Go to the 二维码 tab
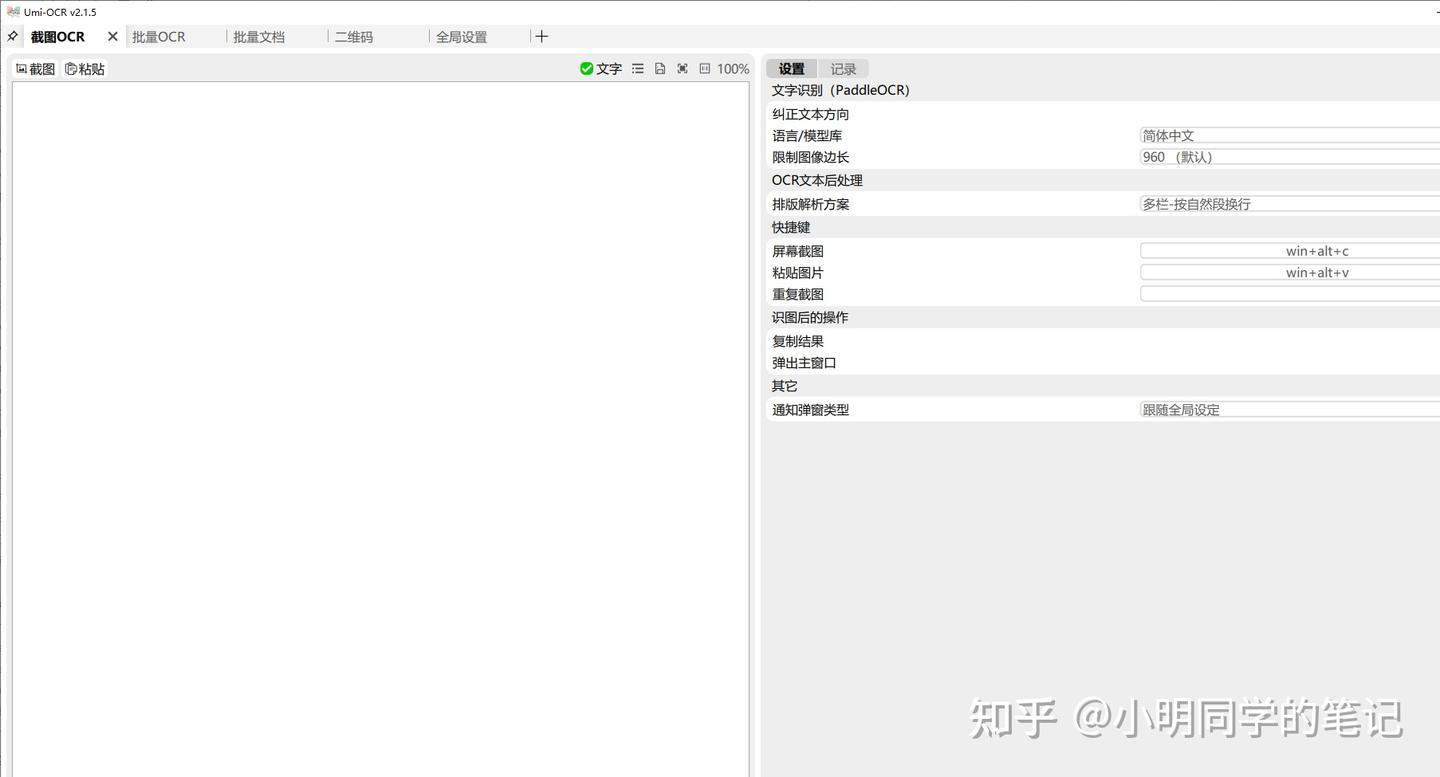1440x777 pixels. (354, 36)
